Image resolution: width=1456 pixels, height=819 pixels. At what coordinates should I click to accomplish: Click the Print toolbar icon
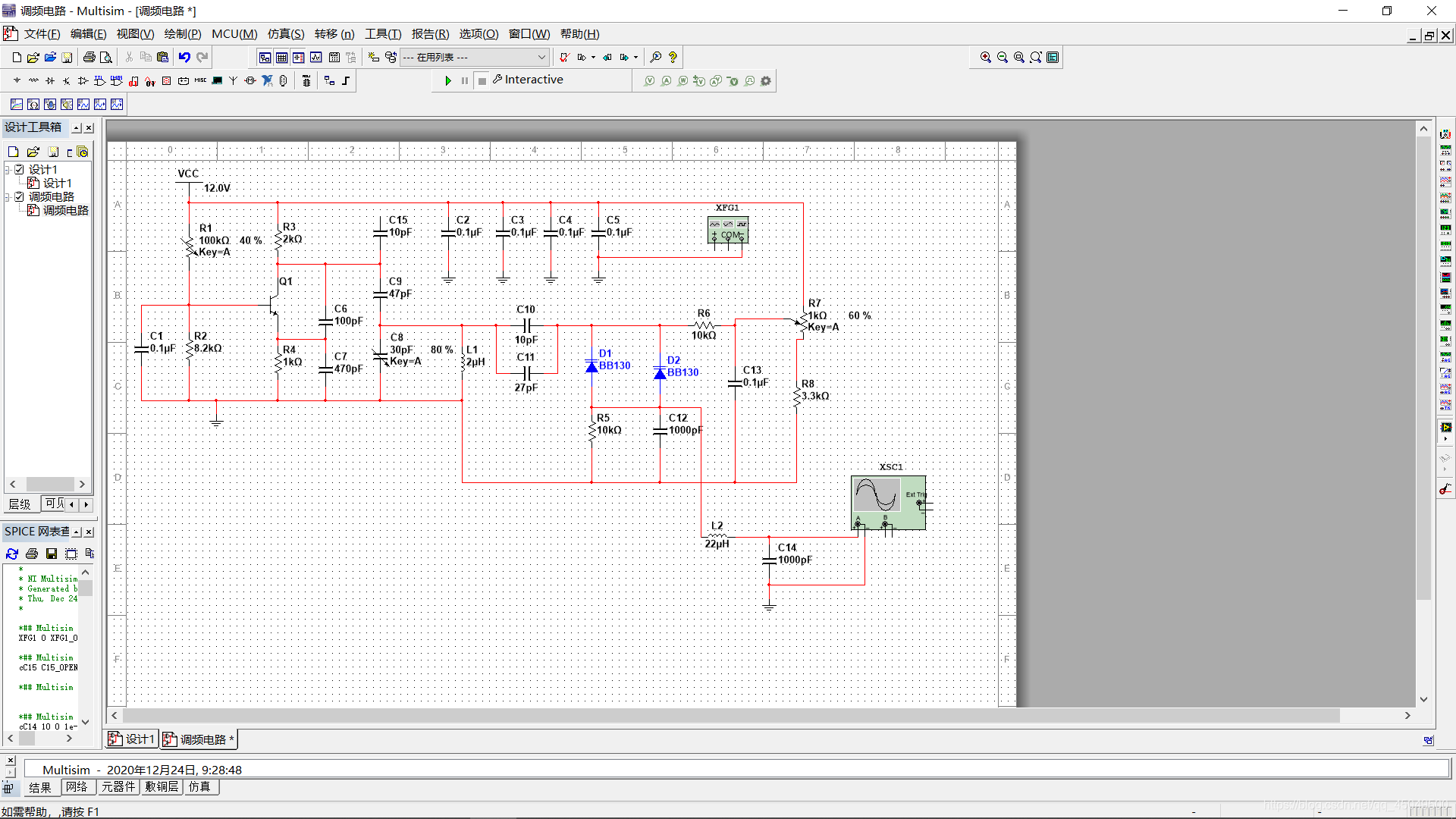tap(89, 57)
